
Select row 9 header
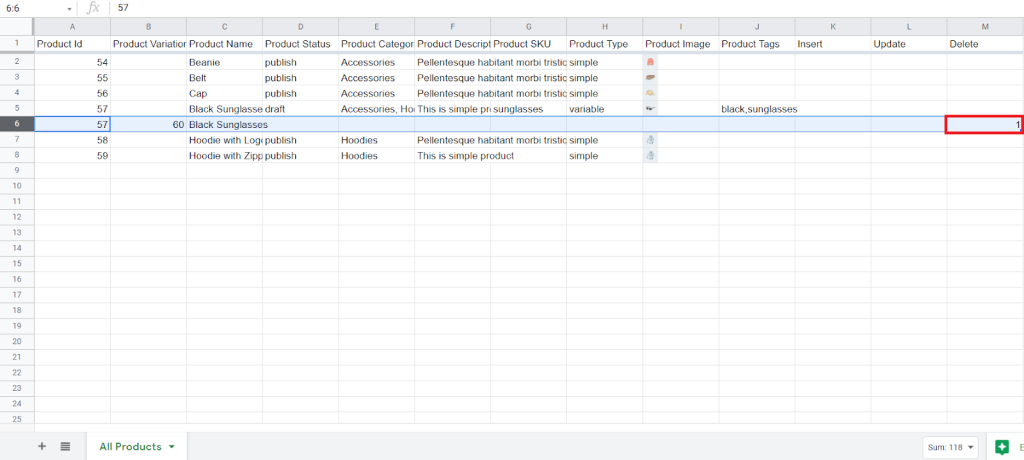(16, 171)
